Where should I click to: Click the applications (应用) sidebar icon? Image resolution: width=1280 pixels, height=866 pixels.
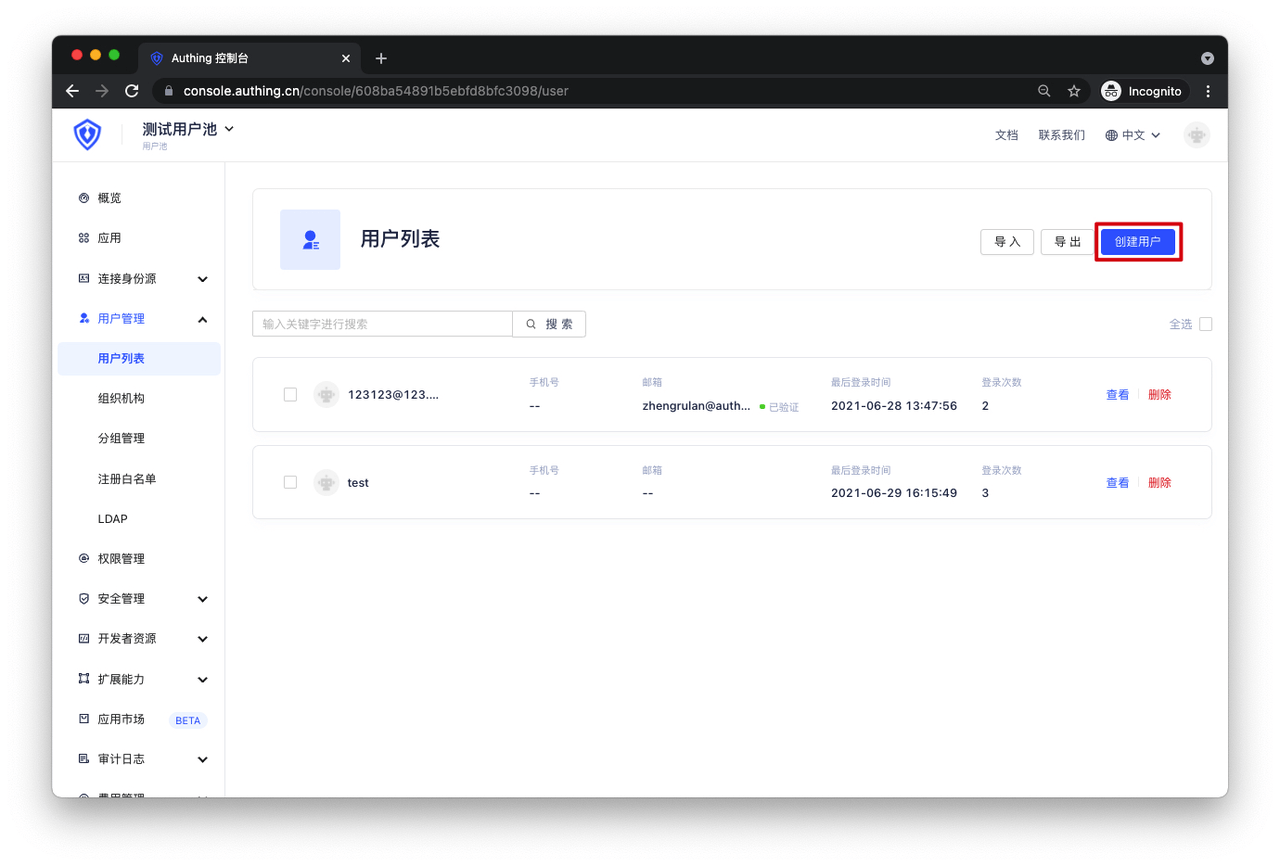click(x=84, y=238)
